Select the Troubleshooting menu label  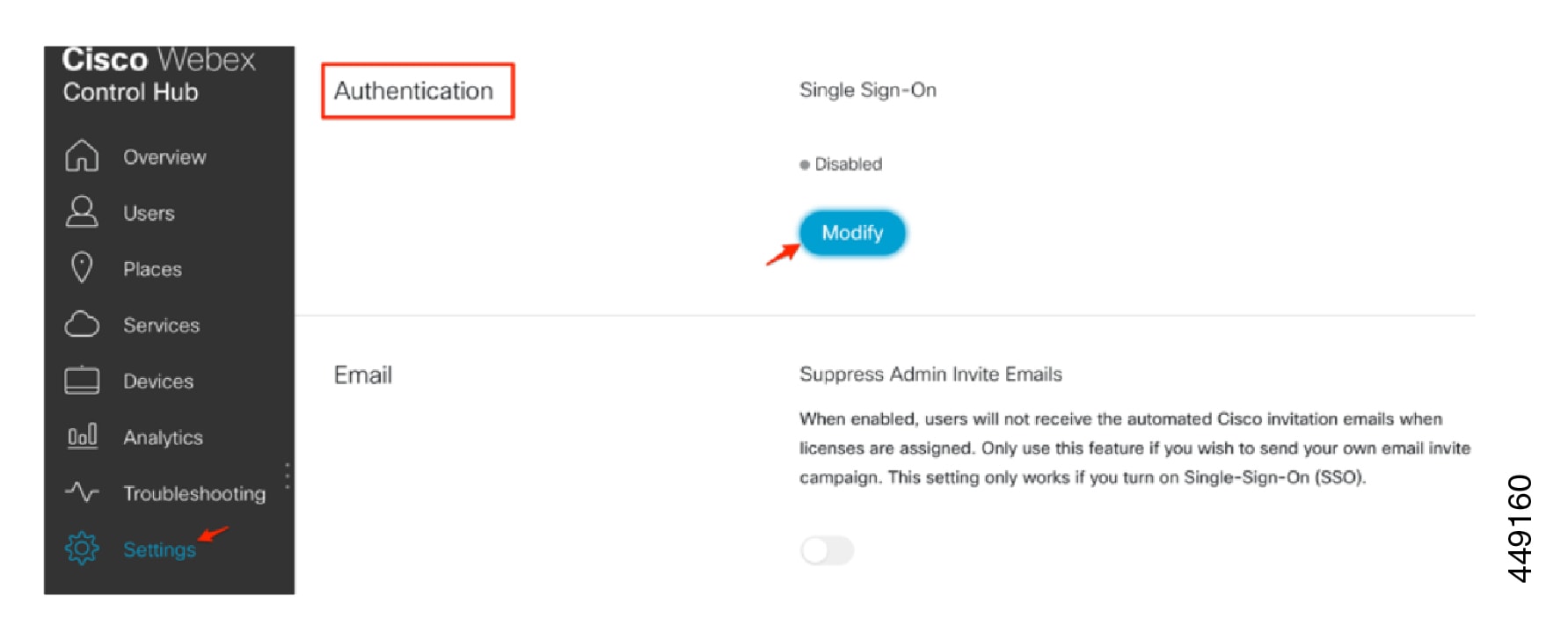tap(194, 494)
